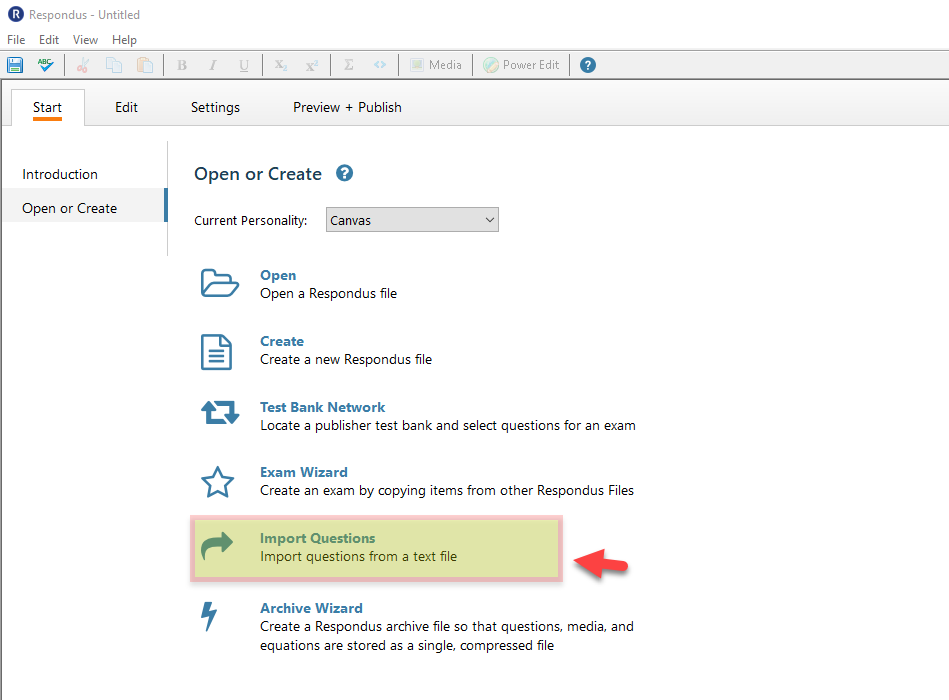Click the Exam Wizard star icon

217,482
